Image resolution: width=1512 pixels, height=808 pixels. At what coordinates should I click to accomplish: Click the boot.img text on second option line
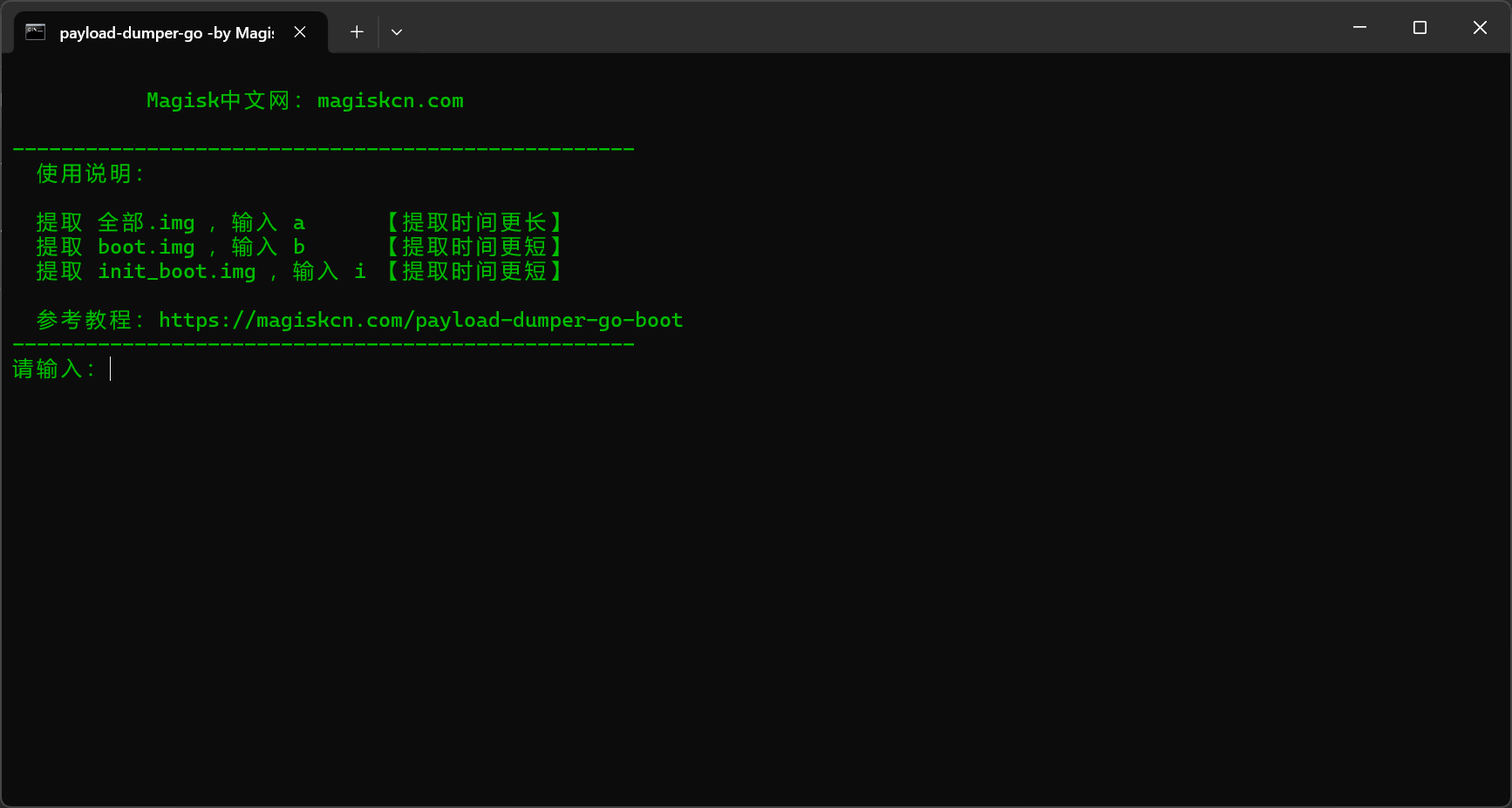point(146,248)
